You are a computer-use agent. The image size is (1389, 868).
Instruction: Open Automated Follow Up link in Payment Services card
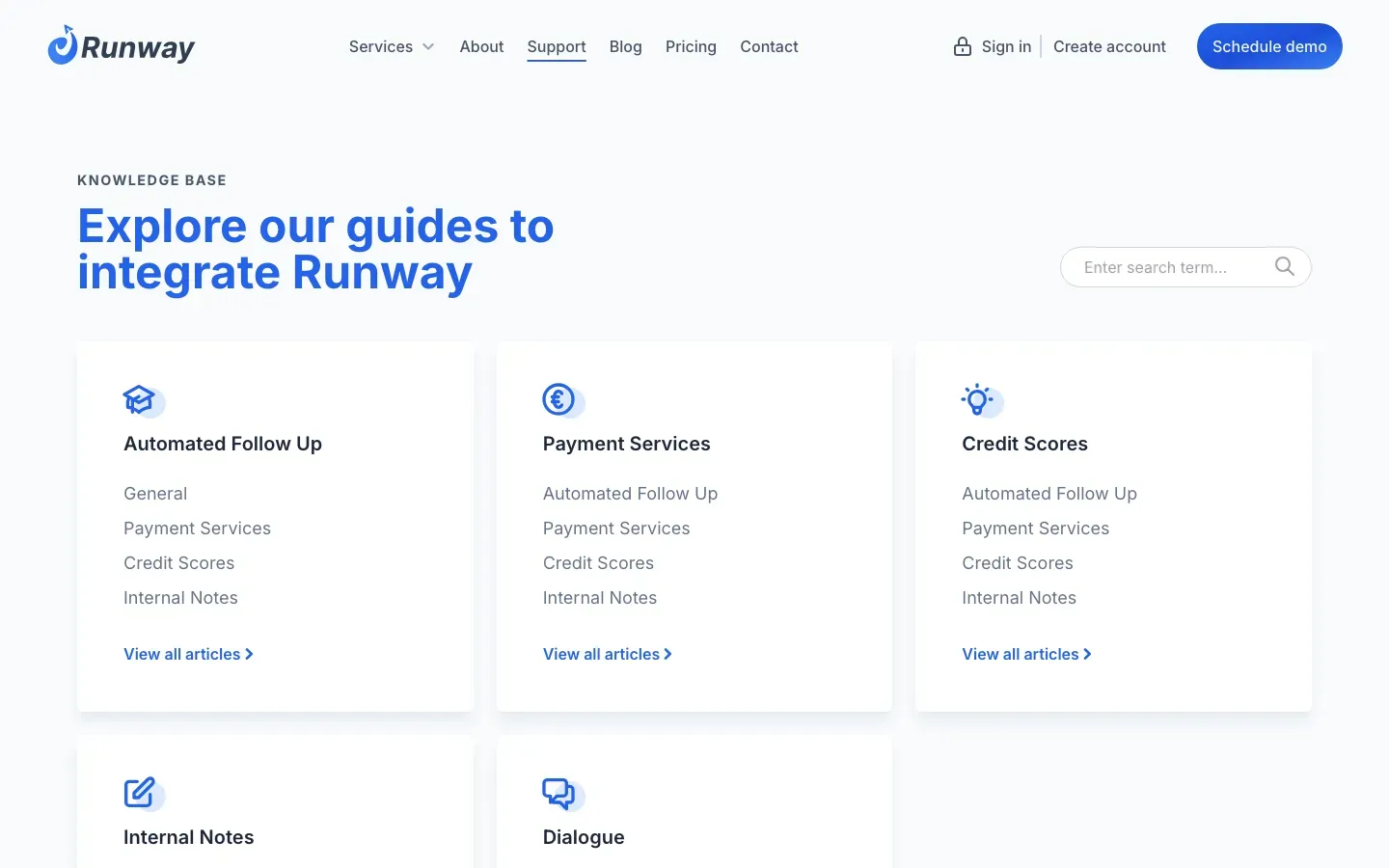click(630, 494)
